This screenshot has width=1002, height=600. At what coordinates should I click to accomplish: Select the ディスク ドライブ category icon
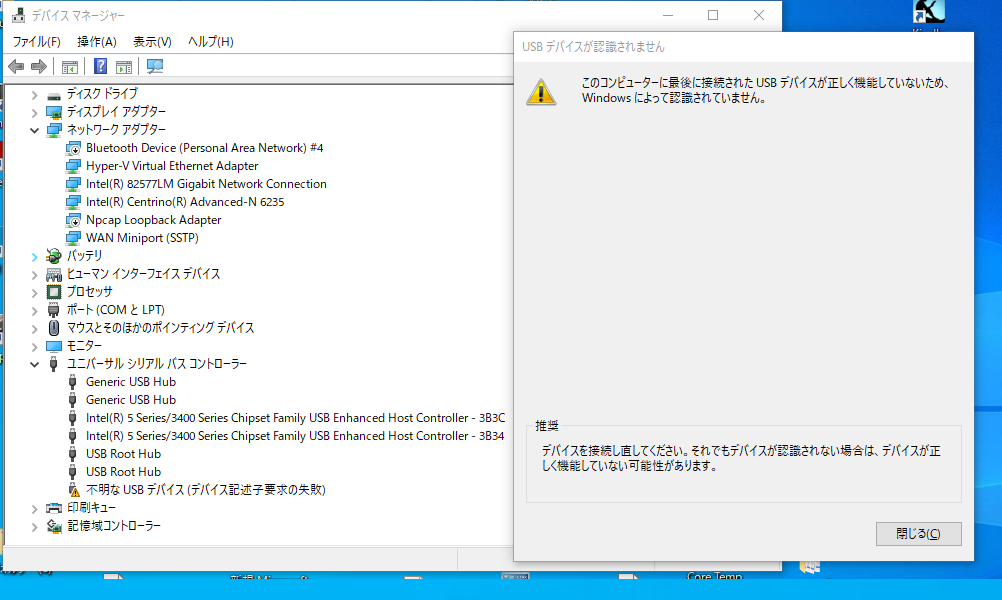[54, 95]
